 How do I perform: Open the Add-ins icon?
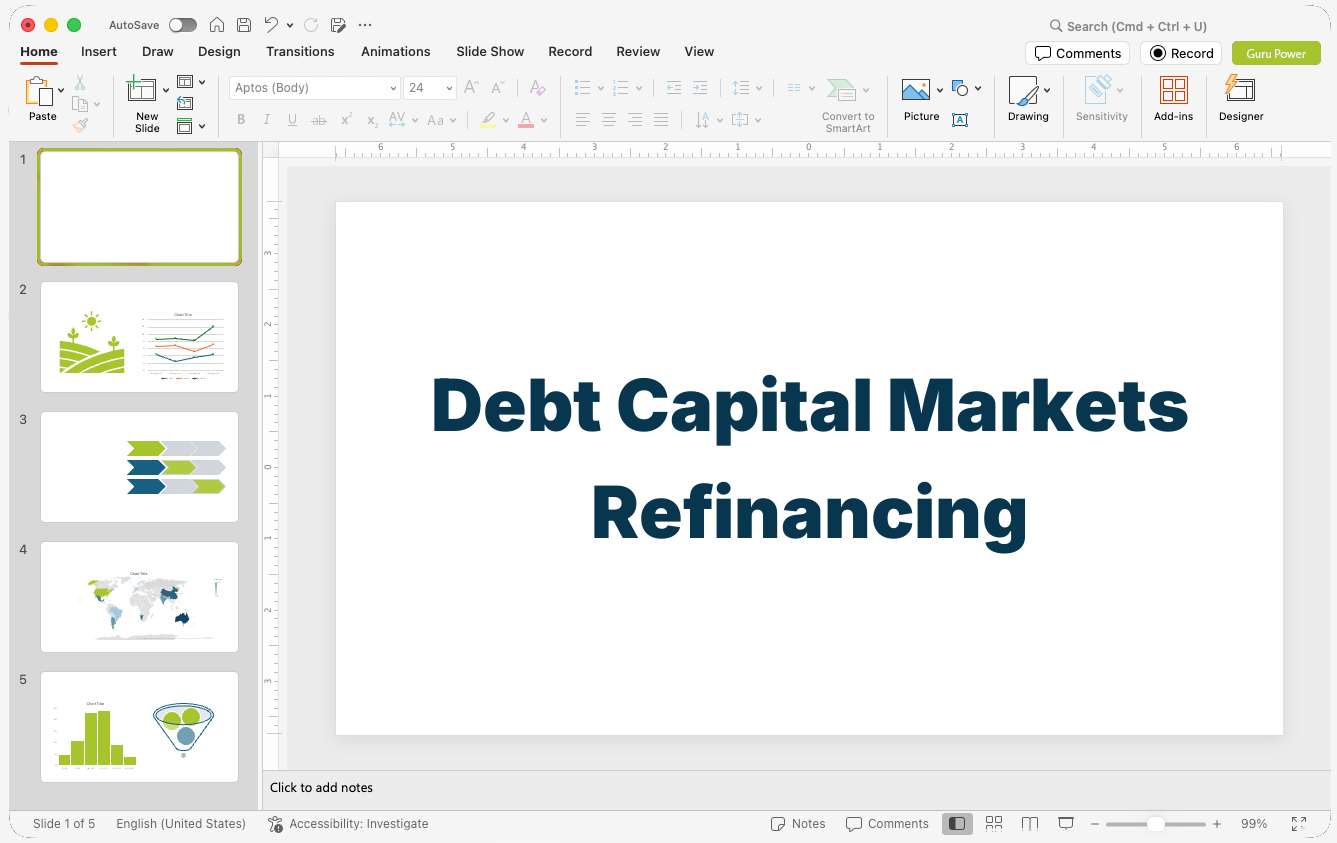pos(1173,90)
